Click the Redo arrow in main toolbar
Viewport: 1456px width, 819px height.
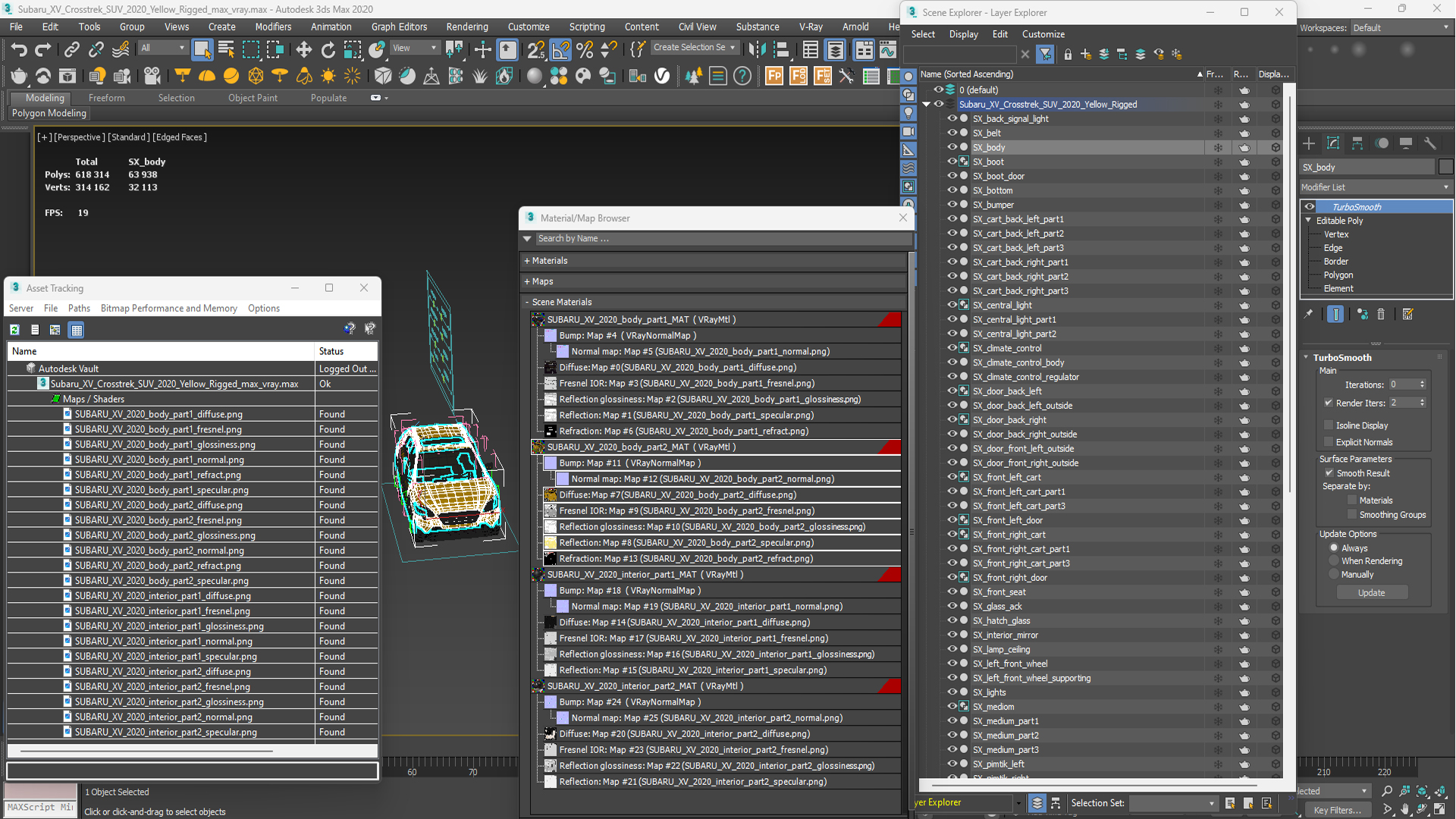(43, 50)
